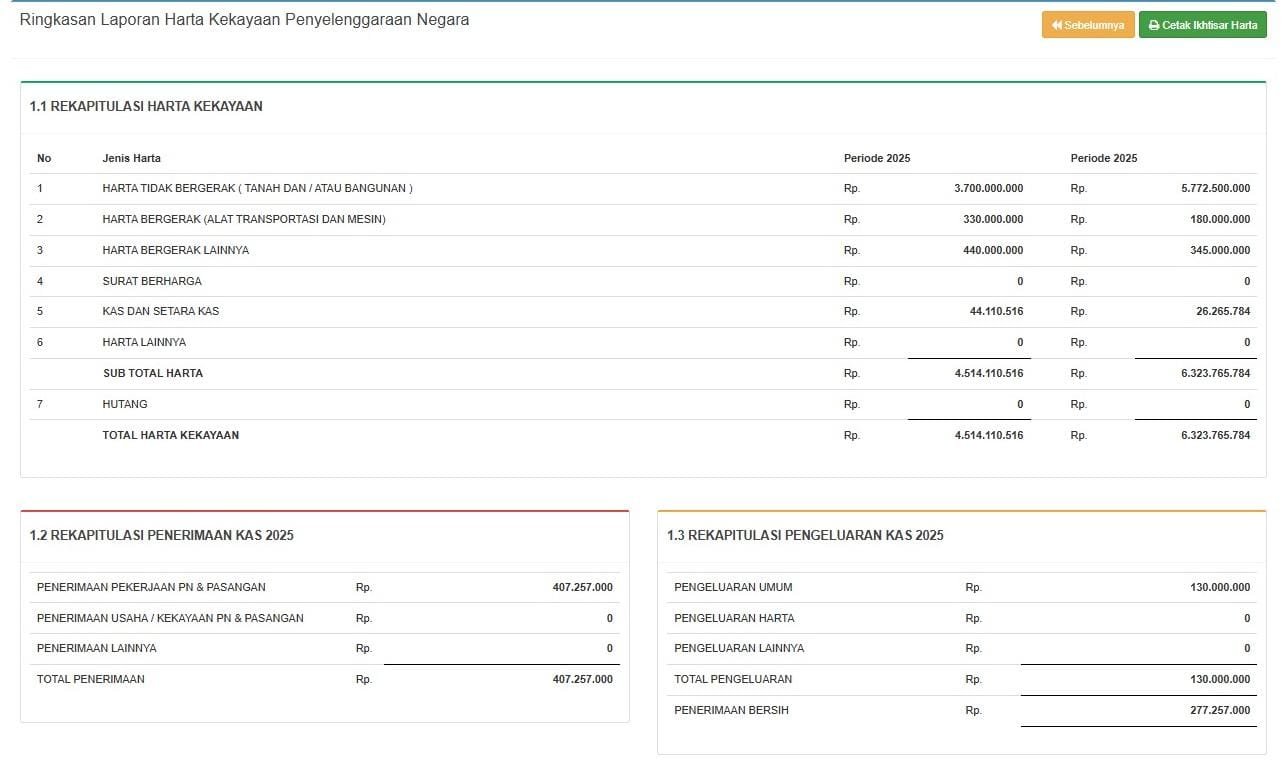Select the Alat Transportasi dan Mesin row label

click(x=243, y=219)
